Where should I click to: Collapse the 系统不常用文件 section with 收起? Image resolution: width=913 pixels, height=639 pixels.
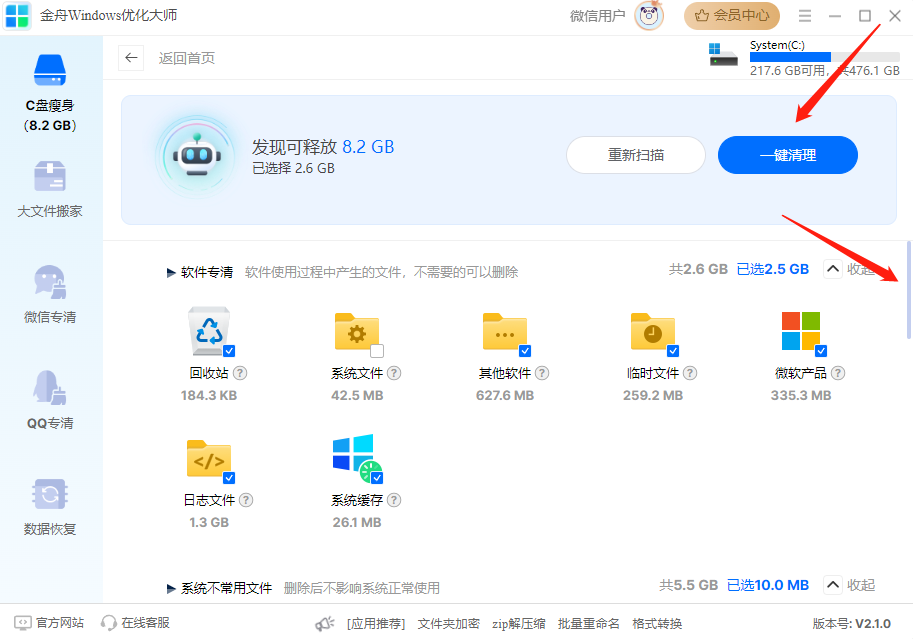(849, 585)
